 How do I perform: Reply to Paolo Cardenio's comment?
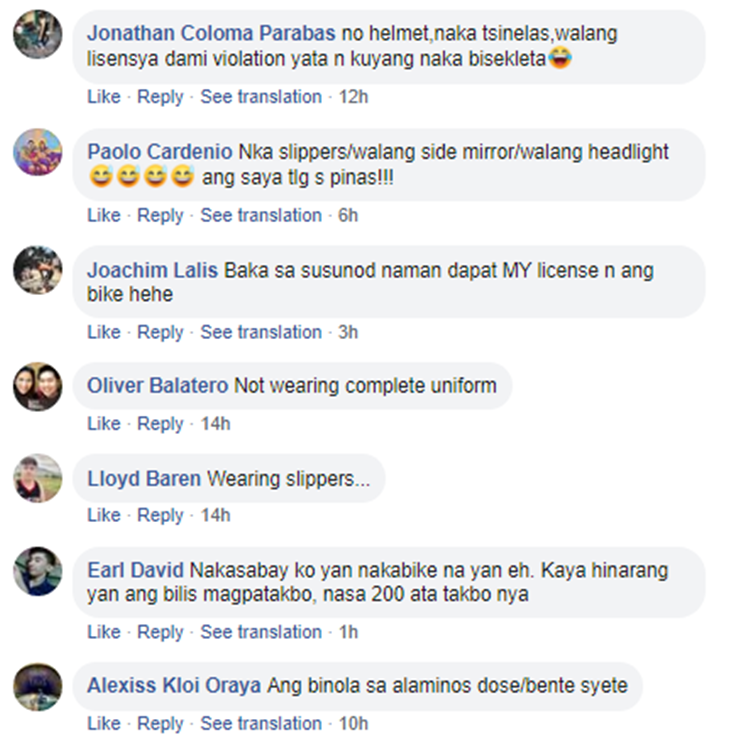[160, 215]
